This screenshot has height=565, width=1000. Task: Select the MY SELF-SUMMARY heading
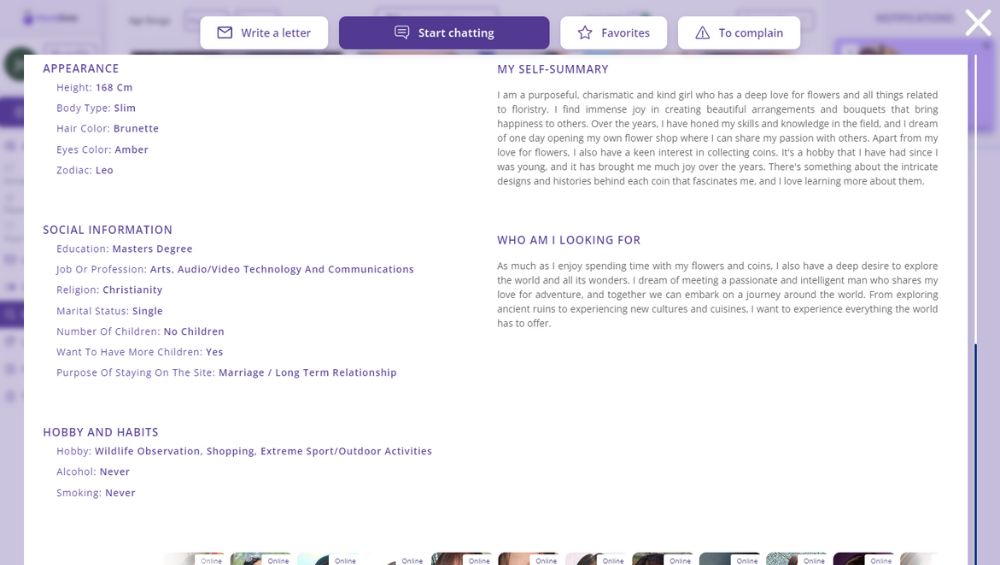click(553, 69)
